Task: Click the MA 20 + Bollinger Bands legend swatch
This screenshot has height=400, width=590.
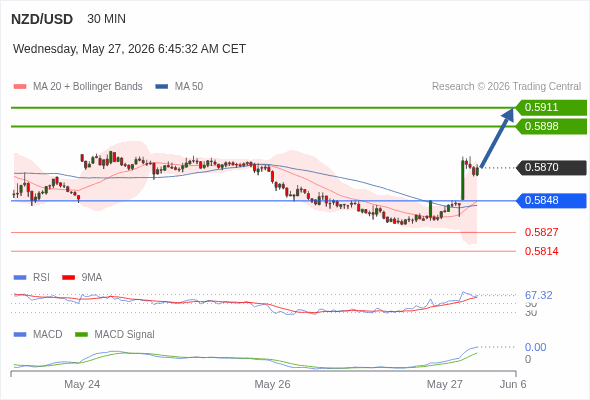Action: tap(20, 87)
